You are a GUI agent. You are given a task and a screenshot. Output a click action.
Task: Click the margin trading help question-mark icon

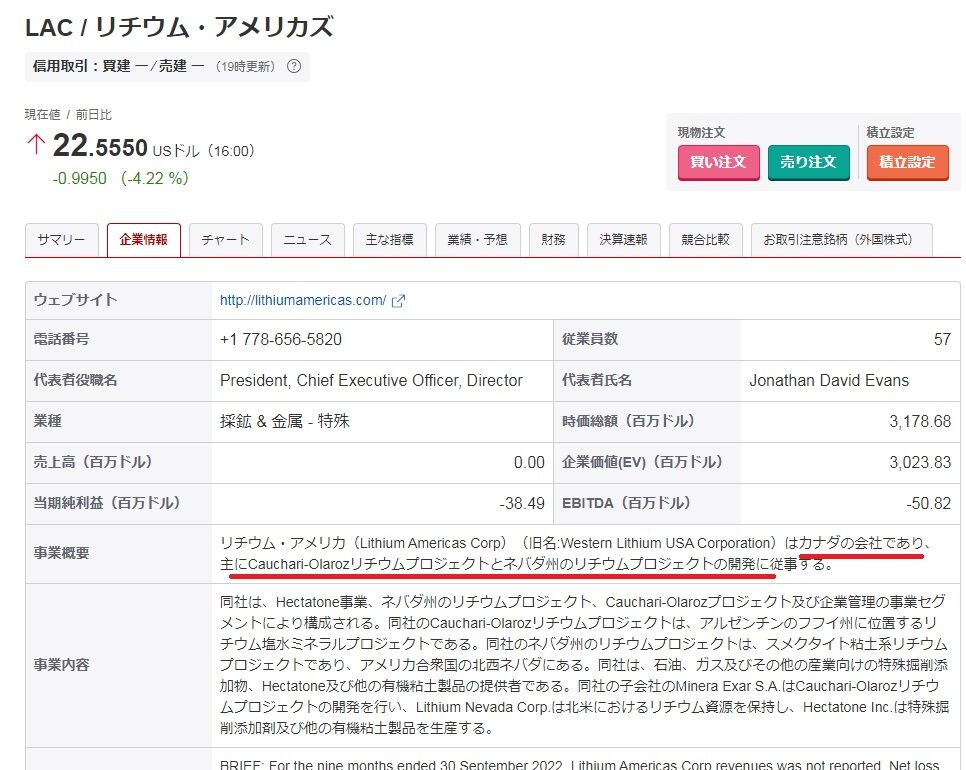pos(294,66)
